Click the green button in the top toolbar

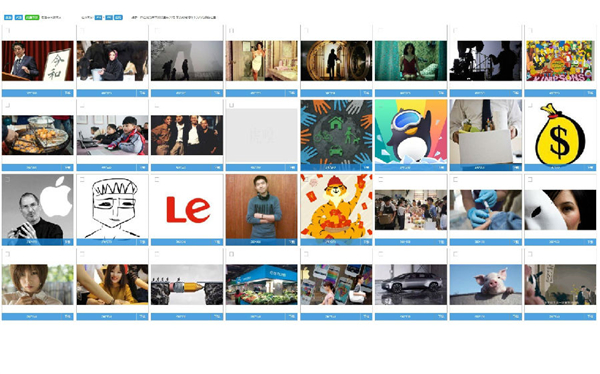click(32, 17)
